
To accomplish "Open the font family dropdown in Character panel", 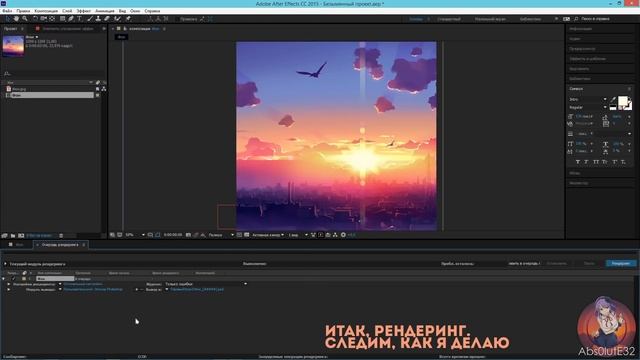I will pos(588,99).
